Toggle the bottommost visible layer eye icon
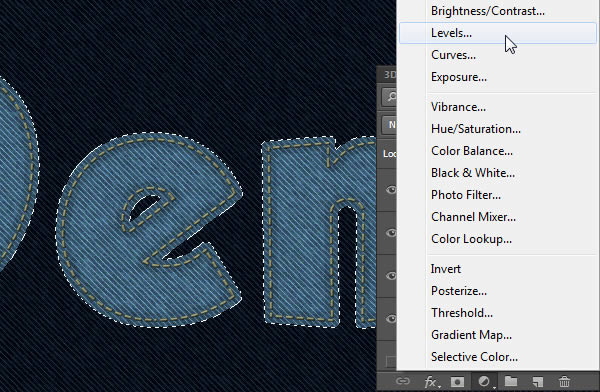Viewport: 600px width, 392px height. 391,318
